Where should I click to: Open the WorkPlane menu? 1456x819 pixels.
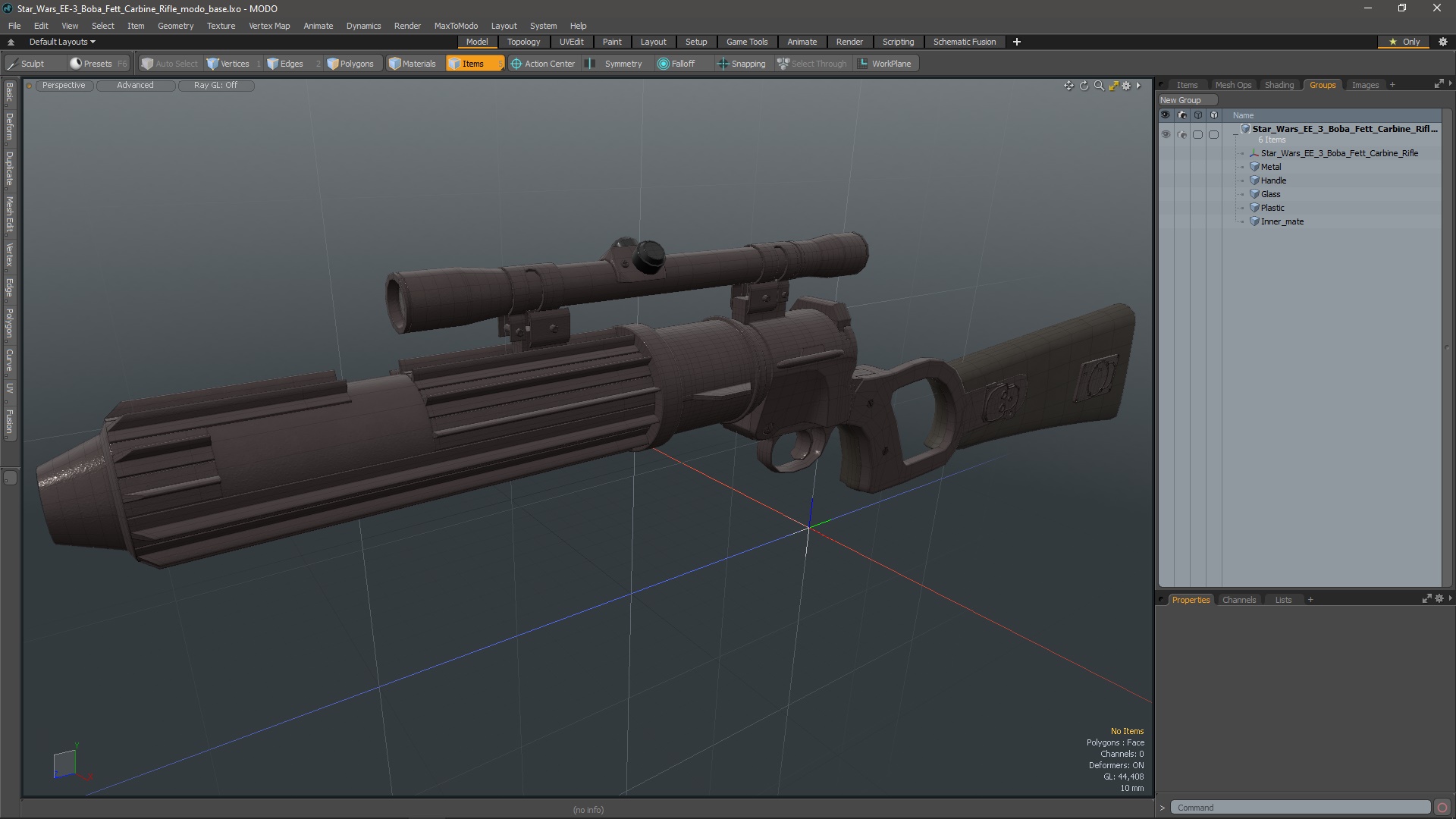tap(885, 64)
